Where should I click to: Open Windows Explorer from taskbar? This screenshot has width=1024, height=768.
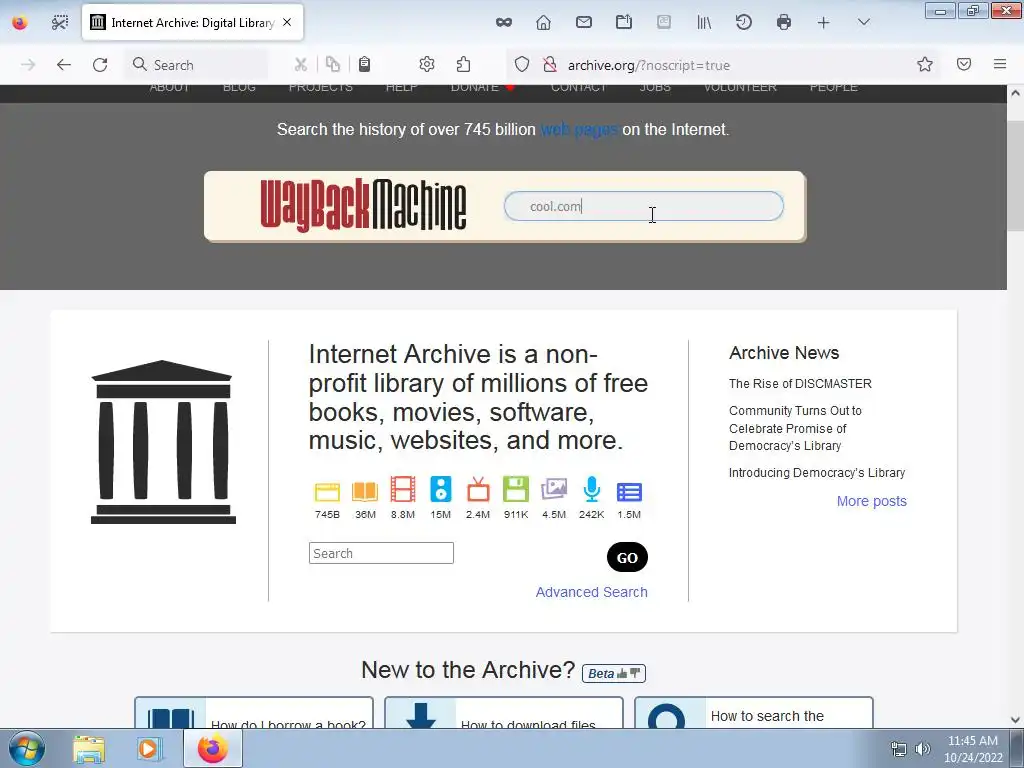[x=89, y=748]
